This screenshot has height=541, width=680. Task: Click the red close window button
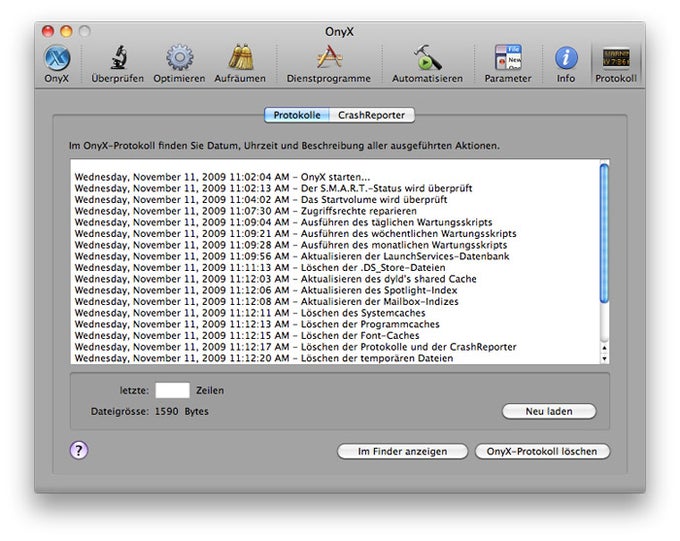tap(48, 31)
